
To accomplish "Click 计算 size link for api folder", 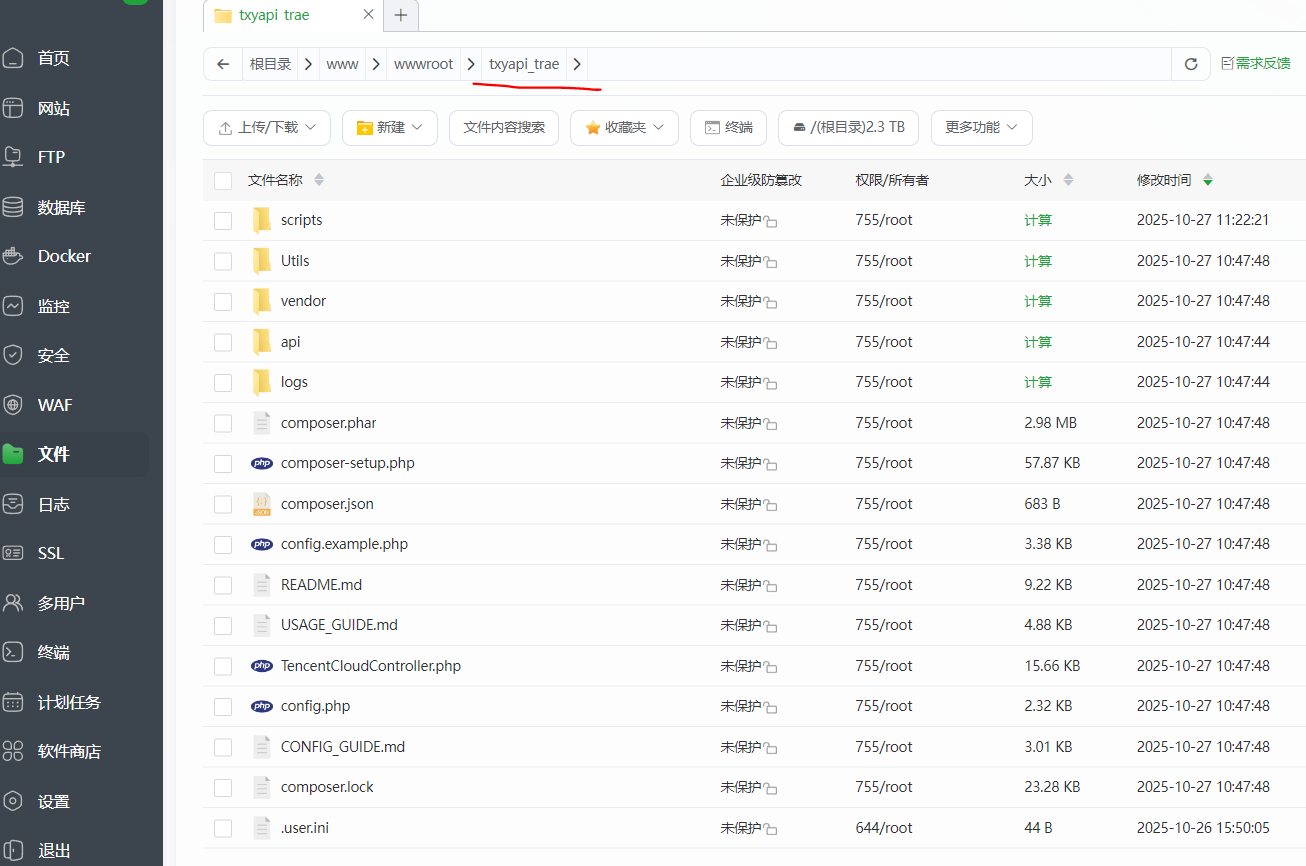I will click(x=1037, y=342).
